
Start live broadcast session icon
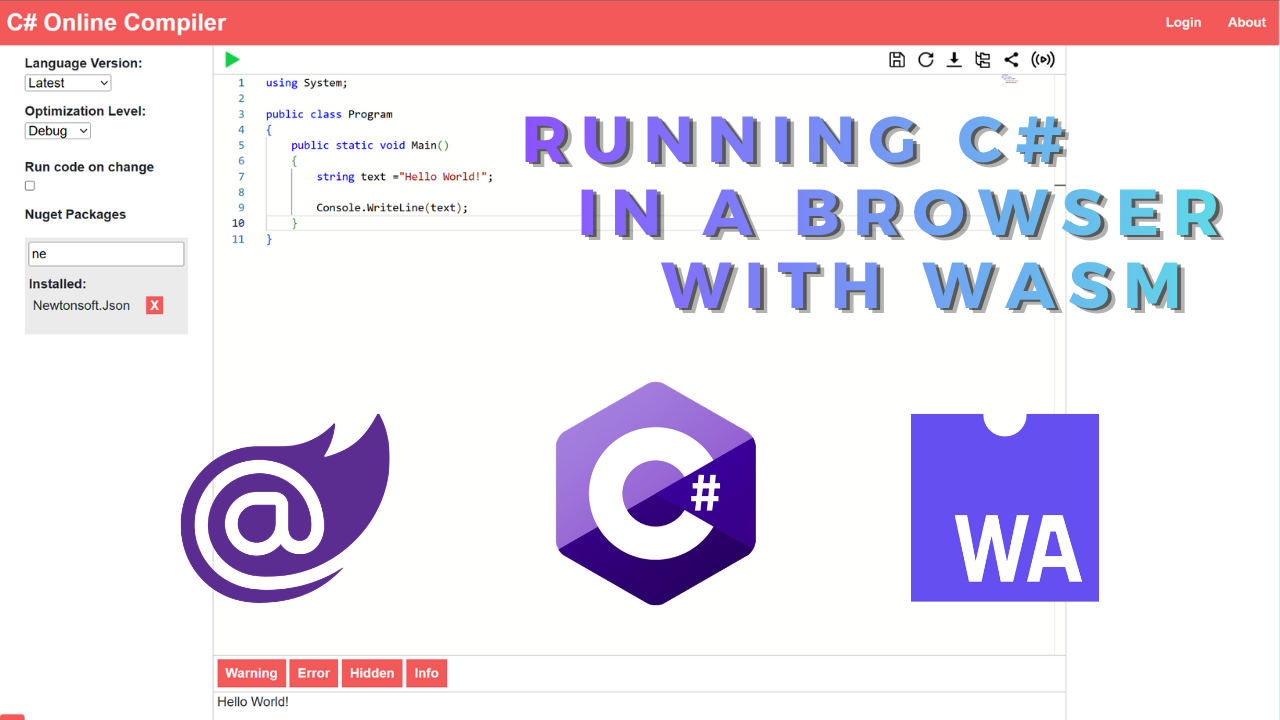1043,60
